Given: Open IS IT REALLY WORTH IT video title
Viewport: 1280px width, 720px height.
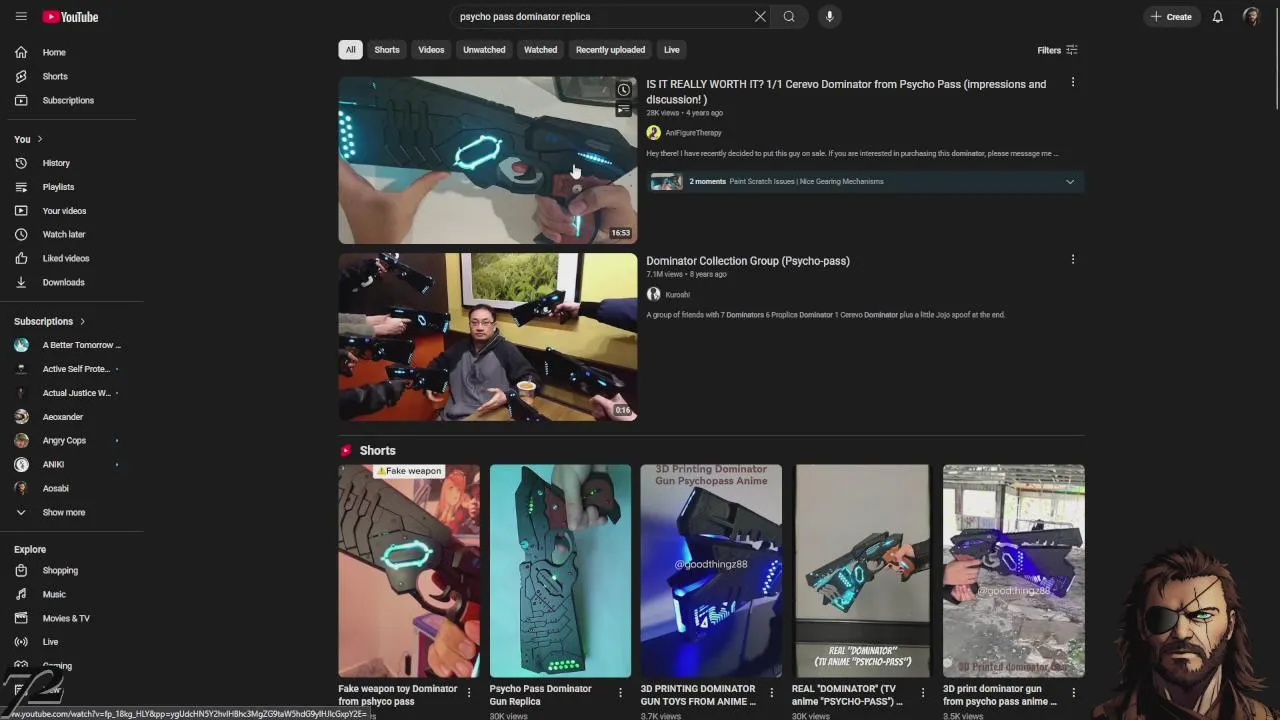Looking at the screenshot, I should 846,92.
